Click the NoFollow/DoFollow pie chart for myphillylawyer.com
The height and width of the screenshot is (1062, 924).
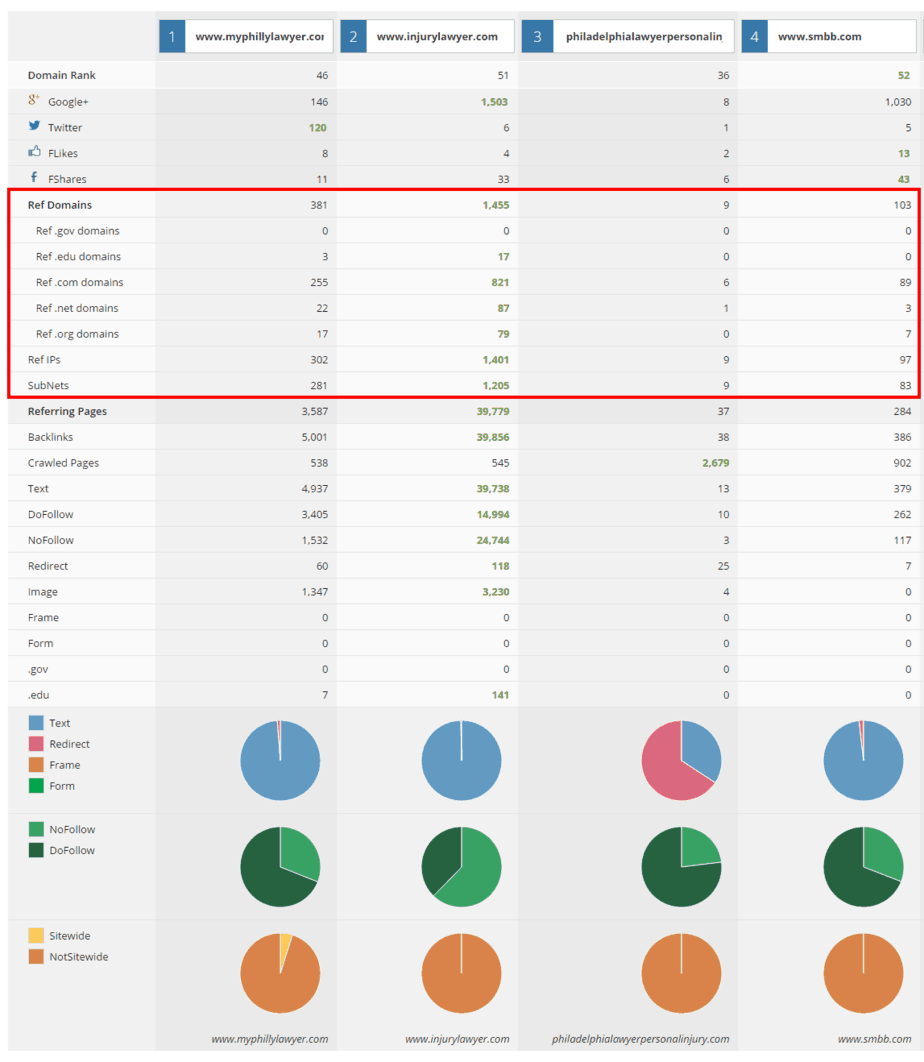(x=280, y=866)
